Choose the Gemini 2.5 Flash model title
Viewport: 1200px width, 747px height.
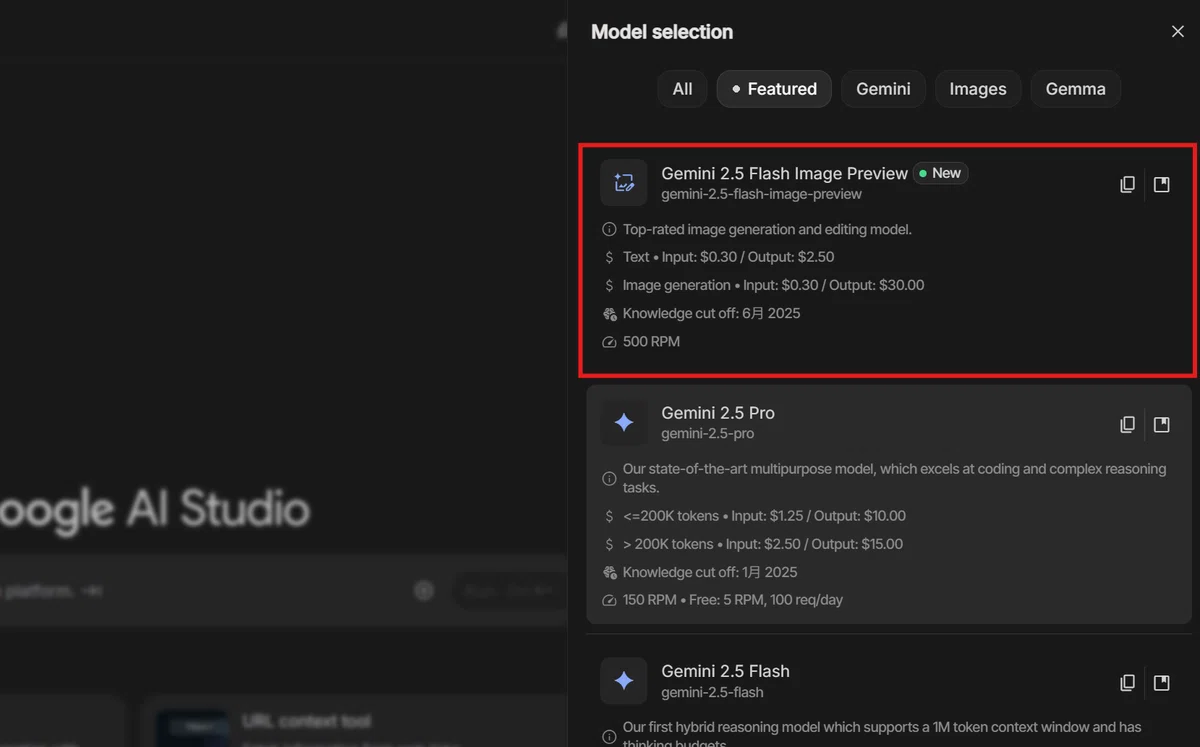[725, 671]
